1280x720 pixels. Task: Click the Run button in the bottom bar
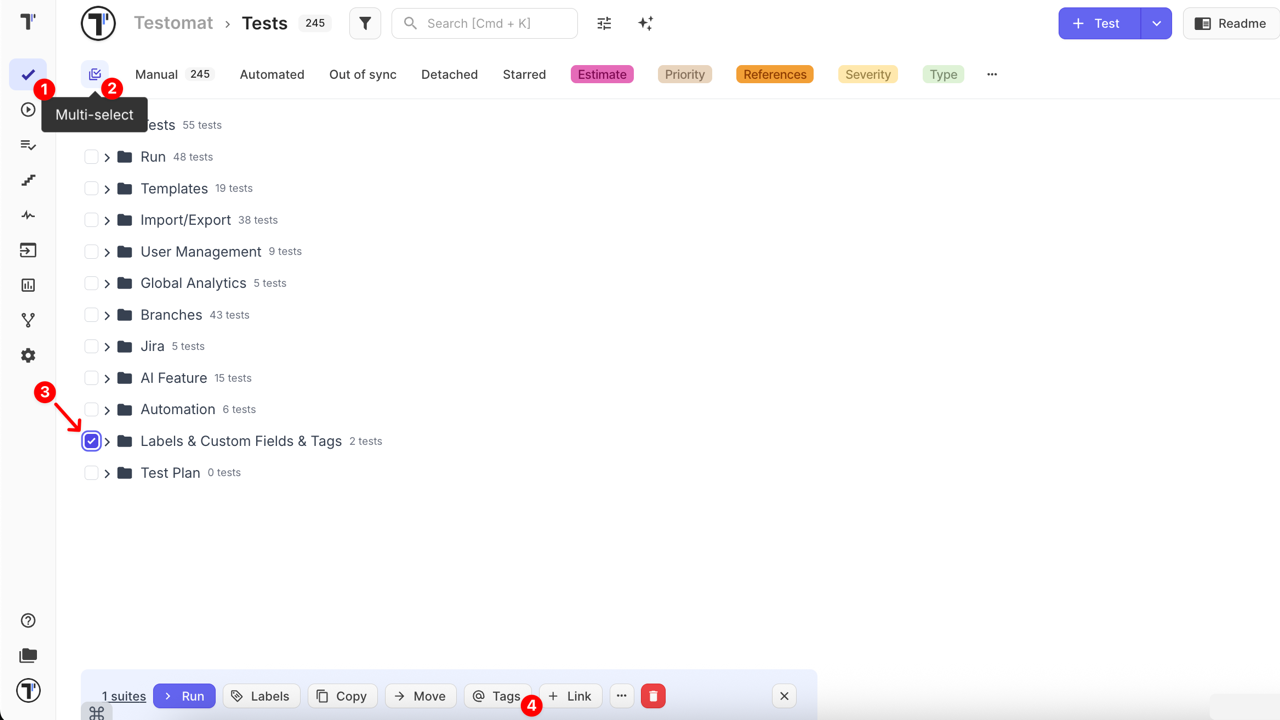point(184,696)
